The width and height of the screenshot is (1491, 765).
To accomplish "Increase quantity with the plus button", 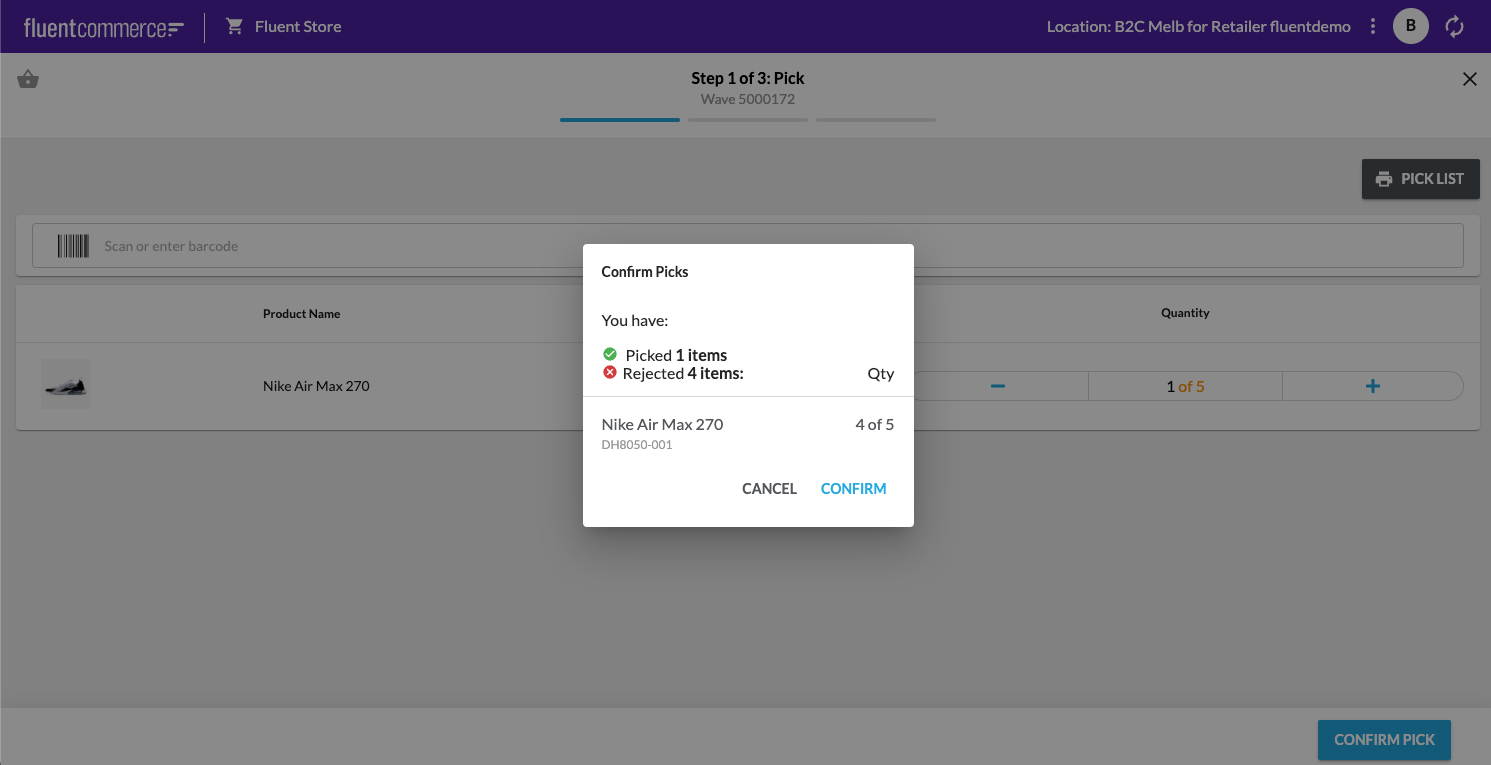I will pyautogui.click(x=1372, y=386).
